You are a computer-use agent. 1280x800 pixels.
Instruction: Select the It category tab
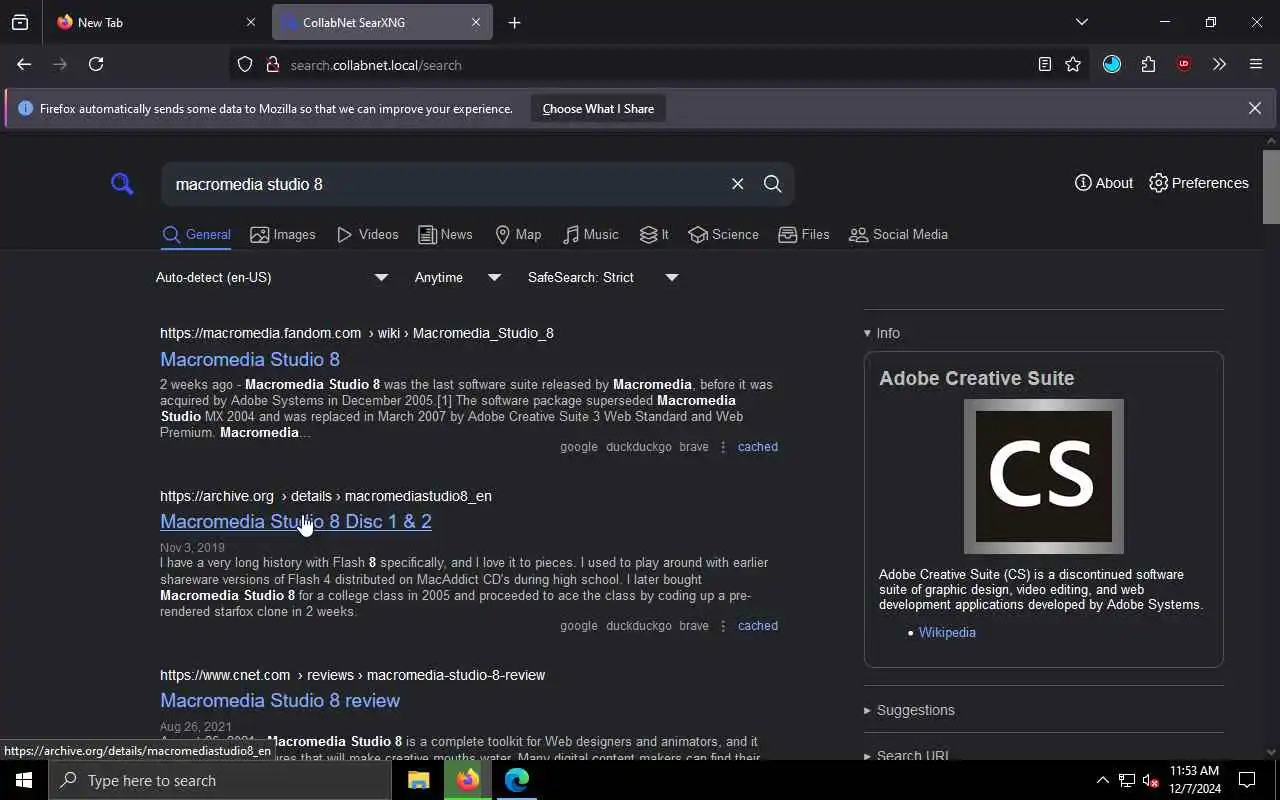click(x=654, y=234)
